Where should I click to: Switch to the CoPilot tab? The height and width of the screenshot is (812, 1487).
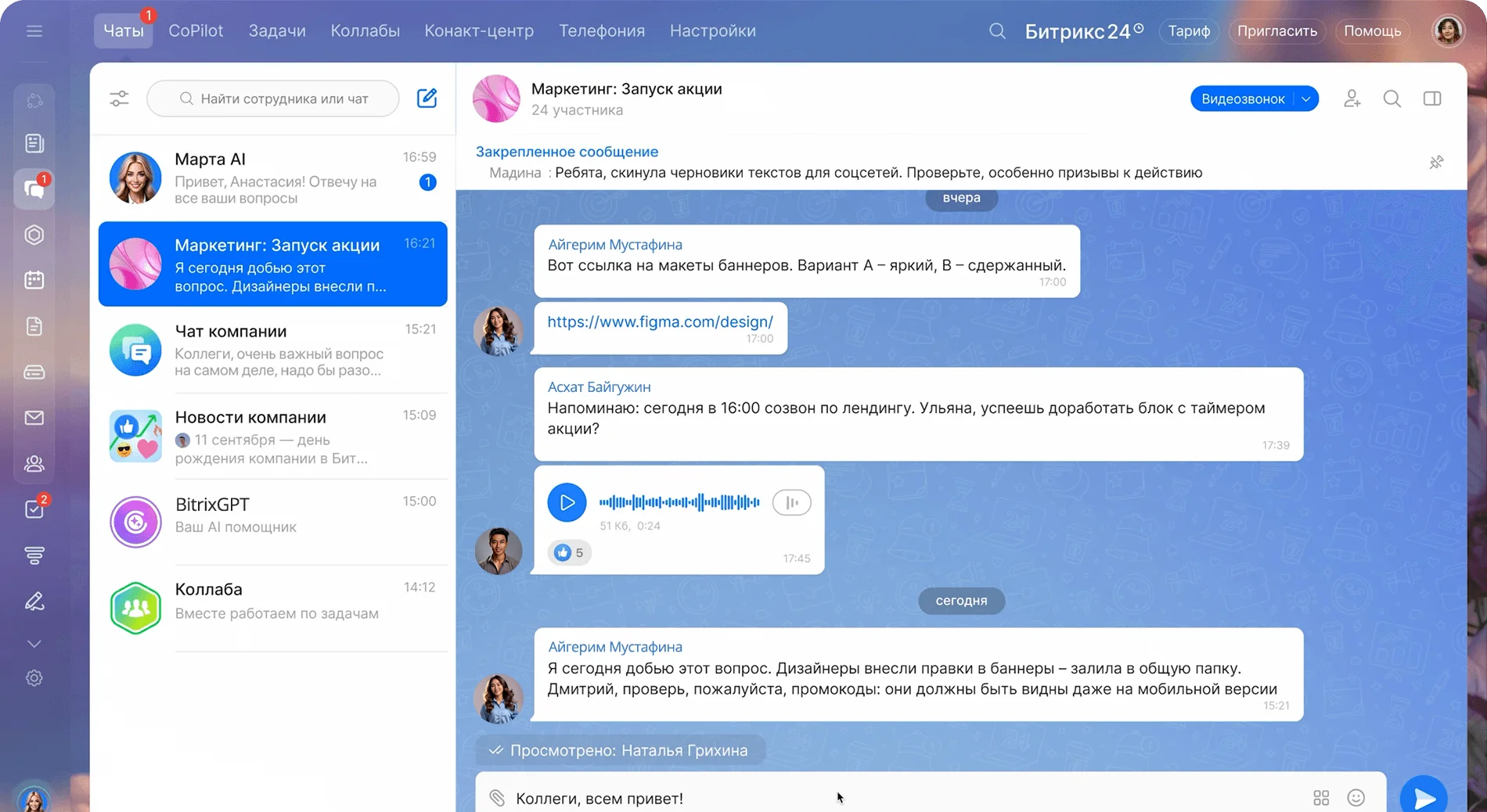click(x=196, y=31)
